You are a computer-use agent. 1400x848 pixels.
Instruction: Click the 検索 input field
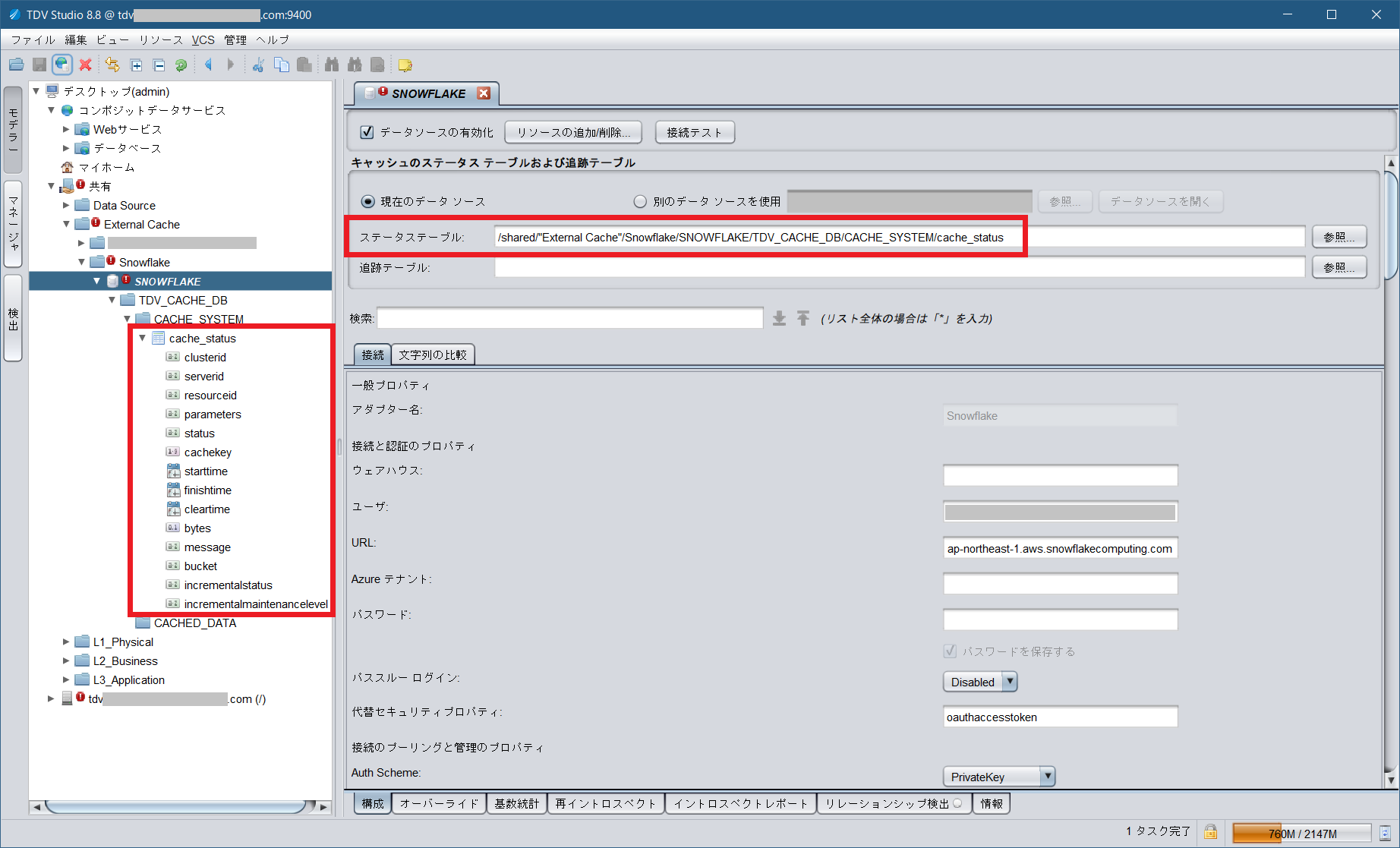pos(570,318)
